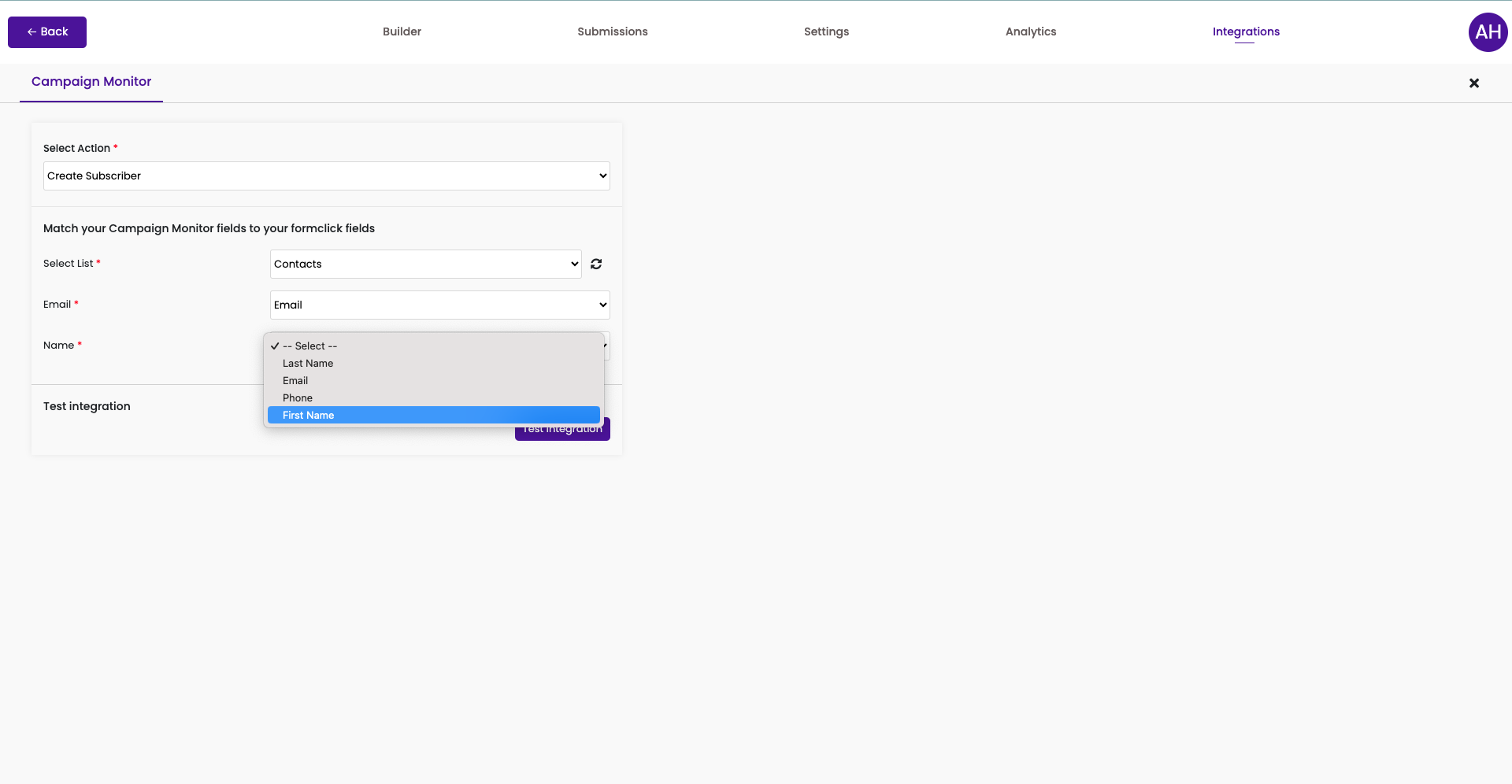Screen dimensions: 1512x784
Task: Select the Integrations tab
Action: (x=1246, y=31)
